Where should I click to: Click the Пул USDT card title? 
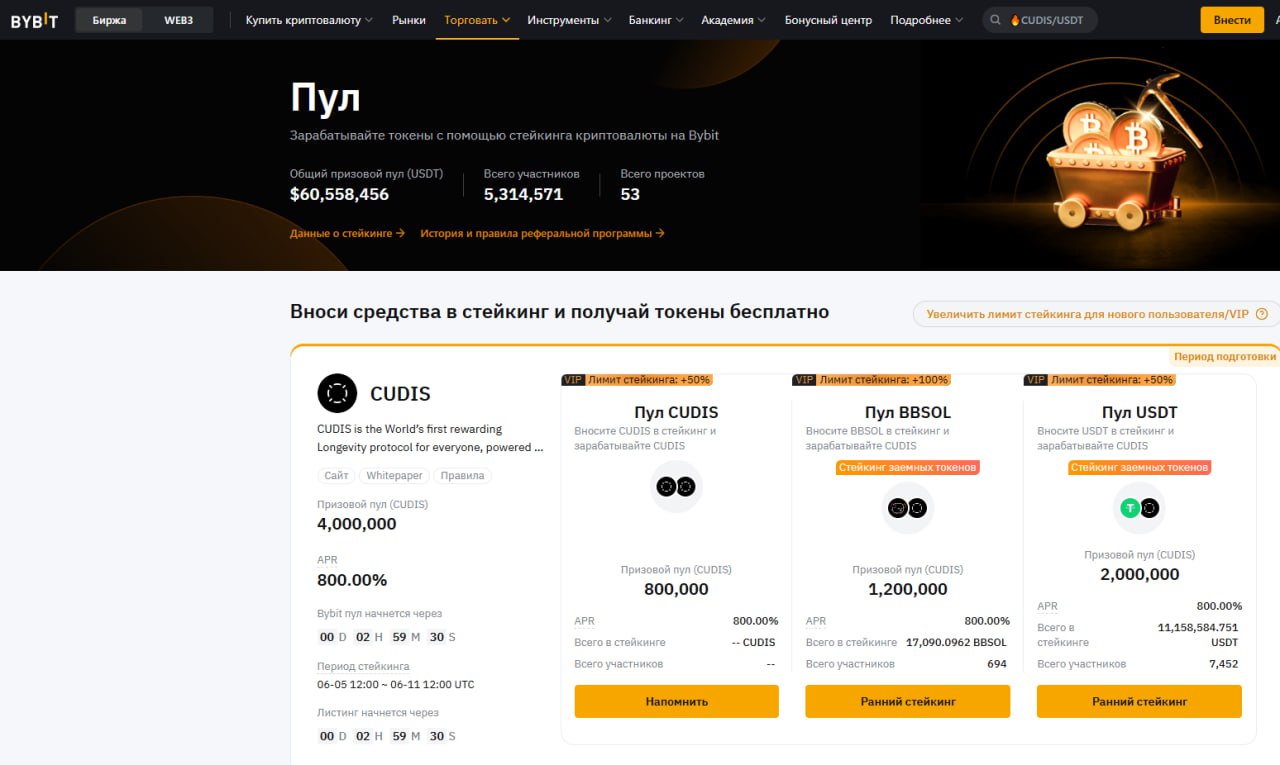(x=1140, y=412)
